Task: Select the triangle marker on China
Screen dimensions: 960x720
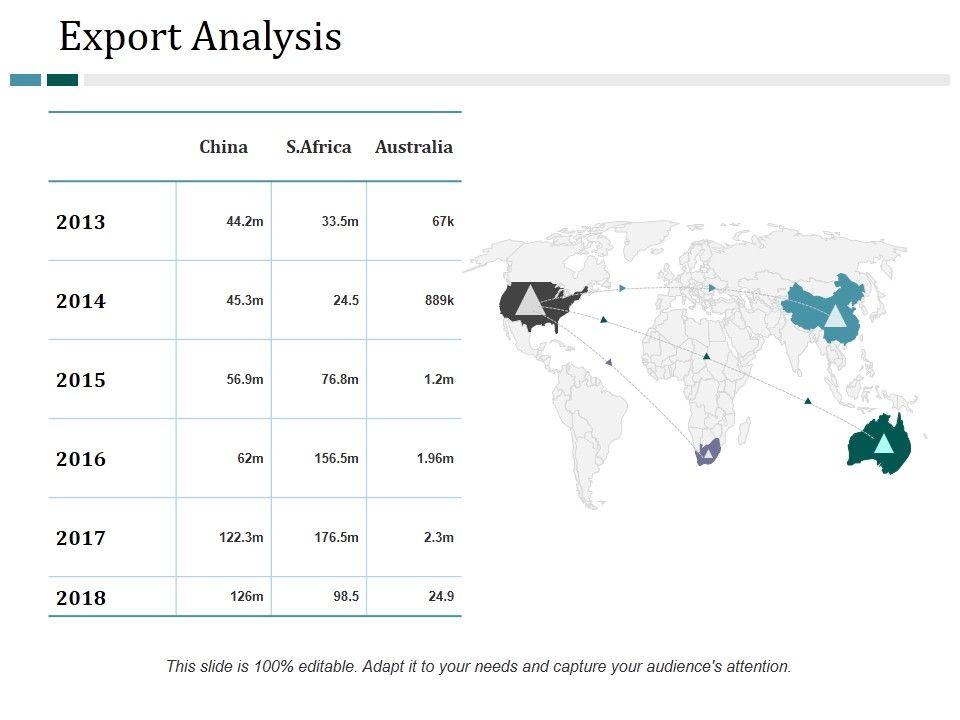Action: coord(835,317)
